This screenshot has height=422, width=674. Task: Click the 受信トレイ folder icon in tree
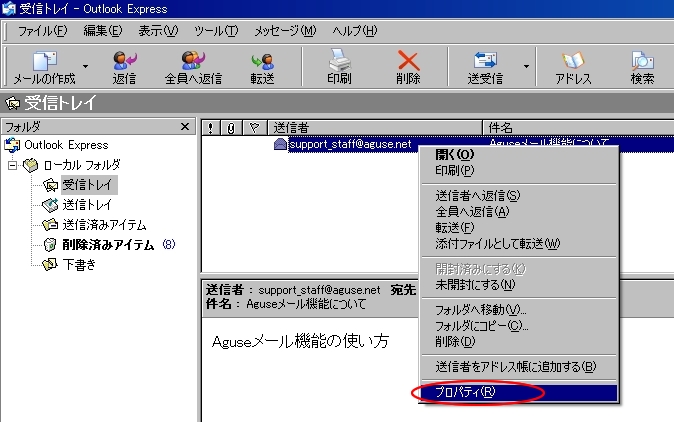click(x=50, y=185)
